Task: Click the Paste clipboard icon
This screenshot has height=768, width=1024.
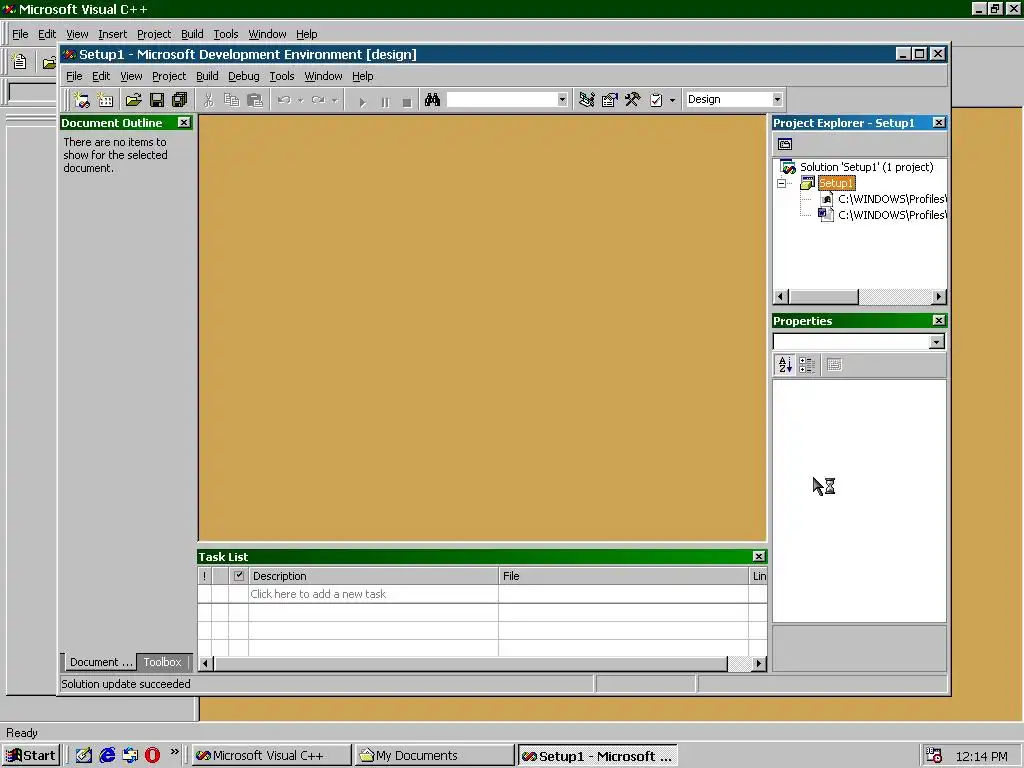Action: pos(255,100)
